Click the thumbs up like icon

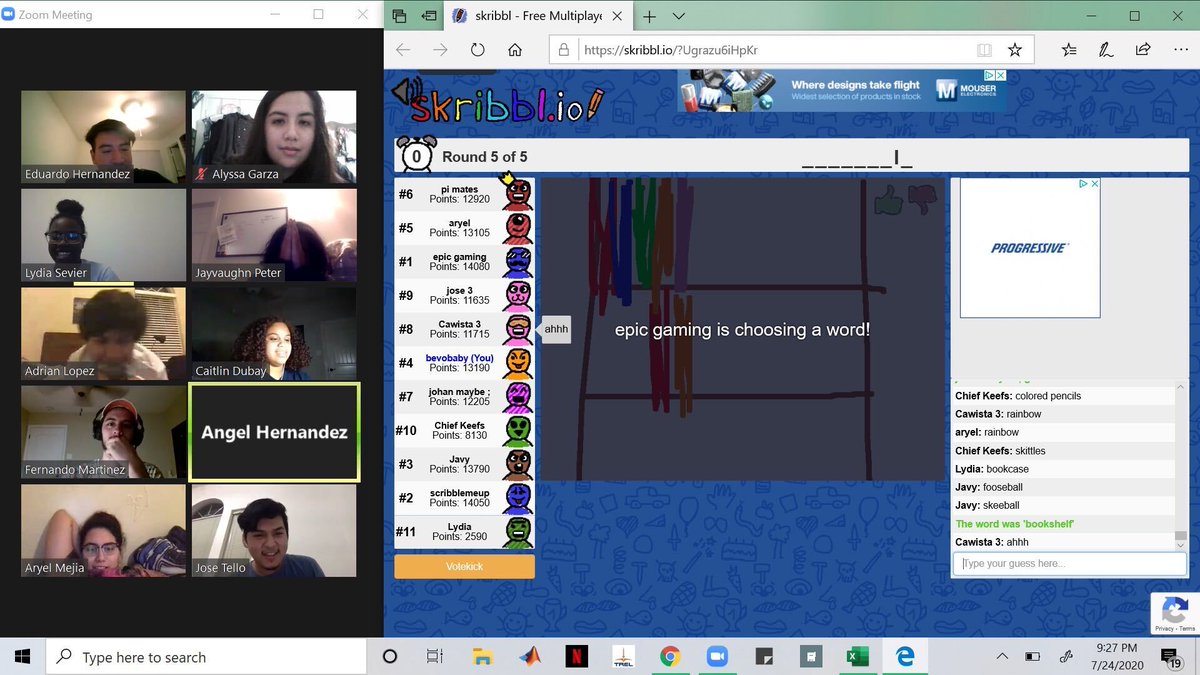coord(887,200)
